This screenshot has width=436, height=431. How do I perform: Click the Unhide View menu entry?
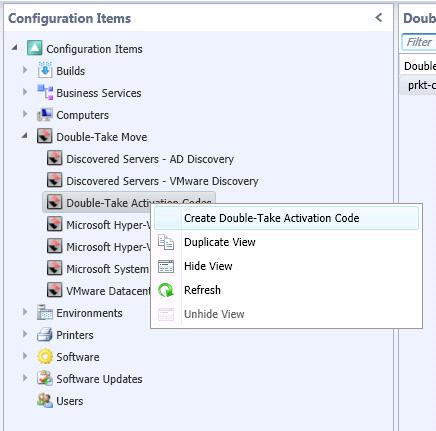[286, 314]
